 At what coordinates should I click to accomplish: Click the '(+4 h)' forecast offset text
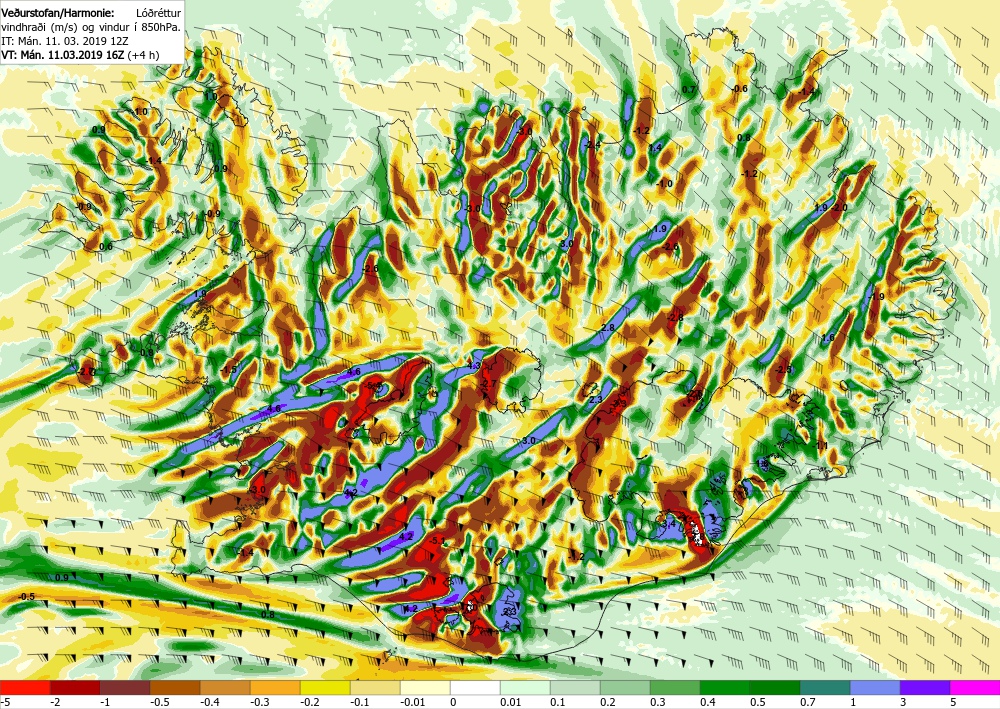[143, 55]
